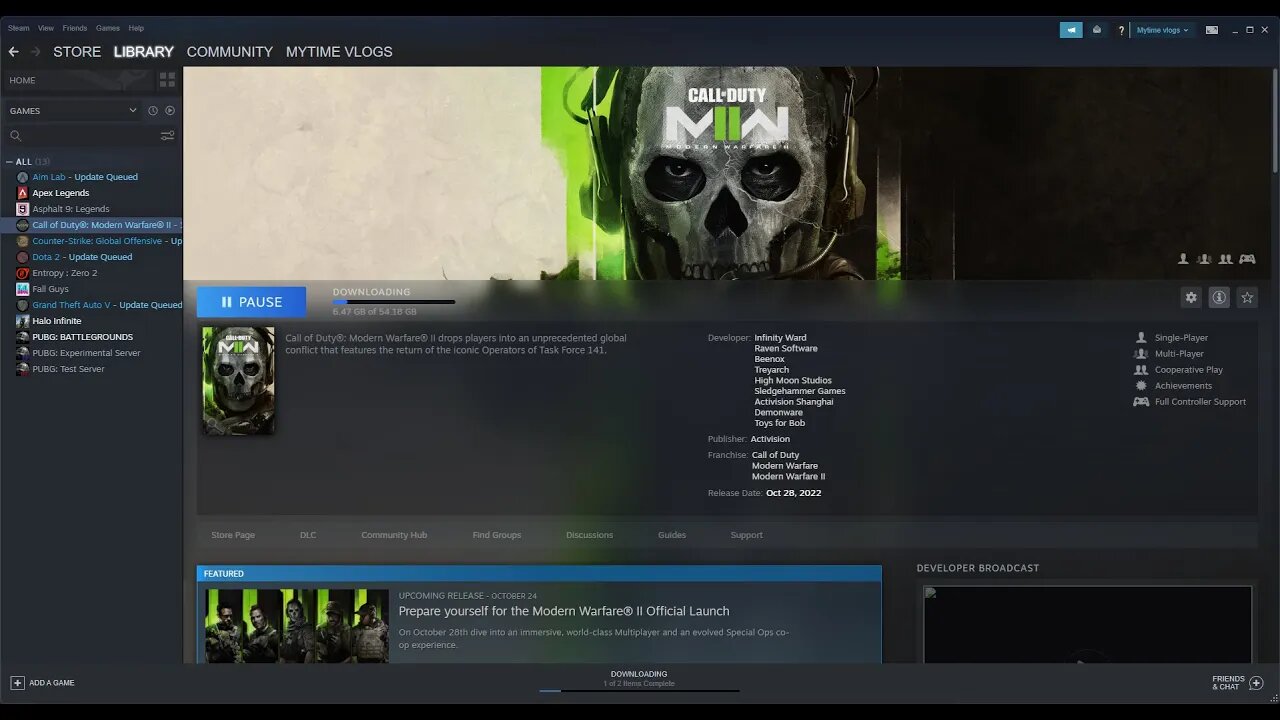Screen dimensions: 1280x720
Task: Open the View menu
Action: coord(46,28)
